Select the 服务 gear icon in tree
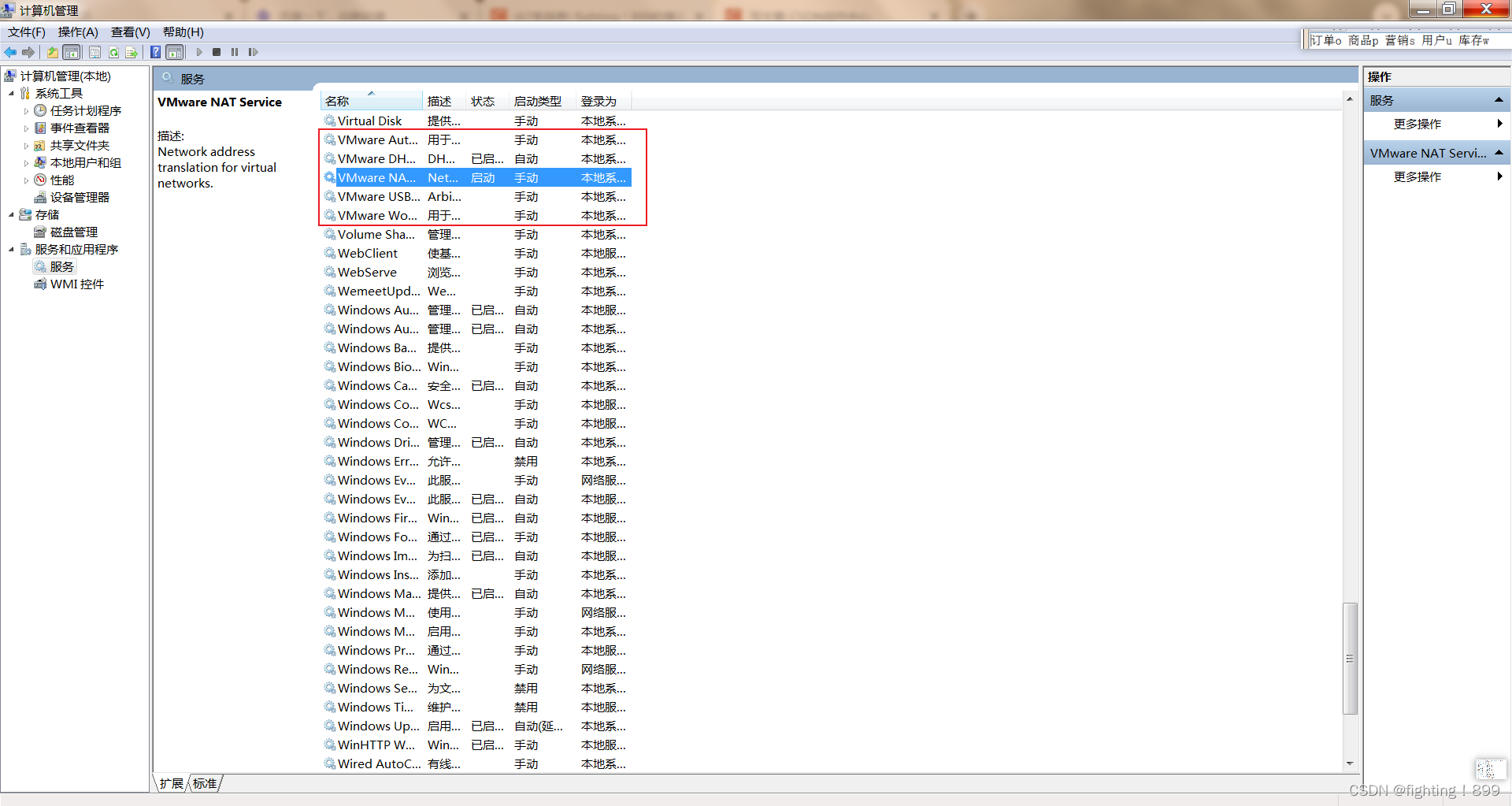This screenshot has width=1512, height=806. tap(40, 267)
